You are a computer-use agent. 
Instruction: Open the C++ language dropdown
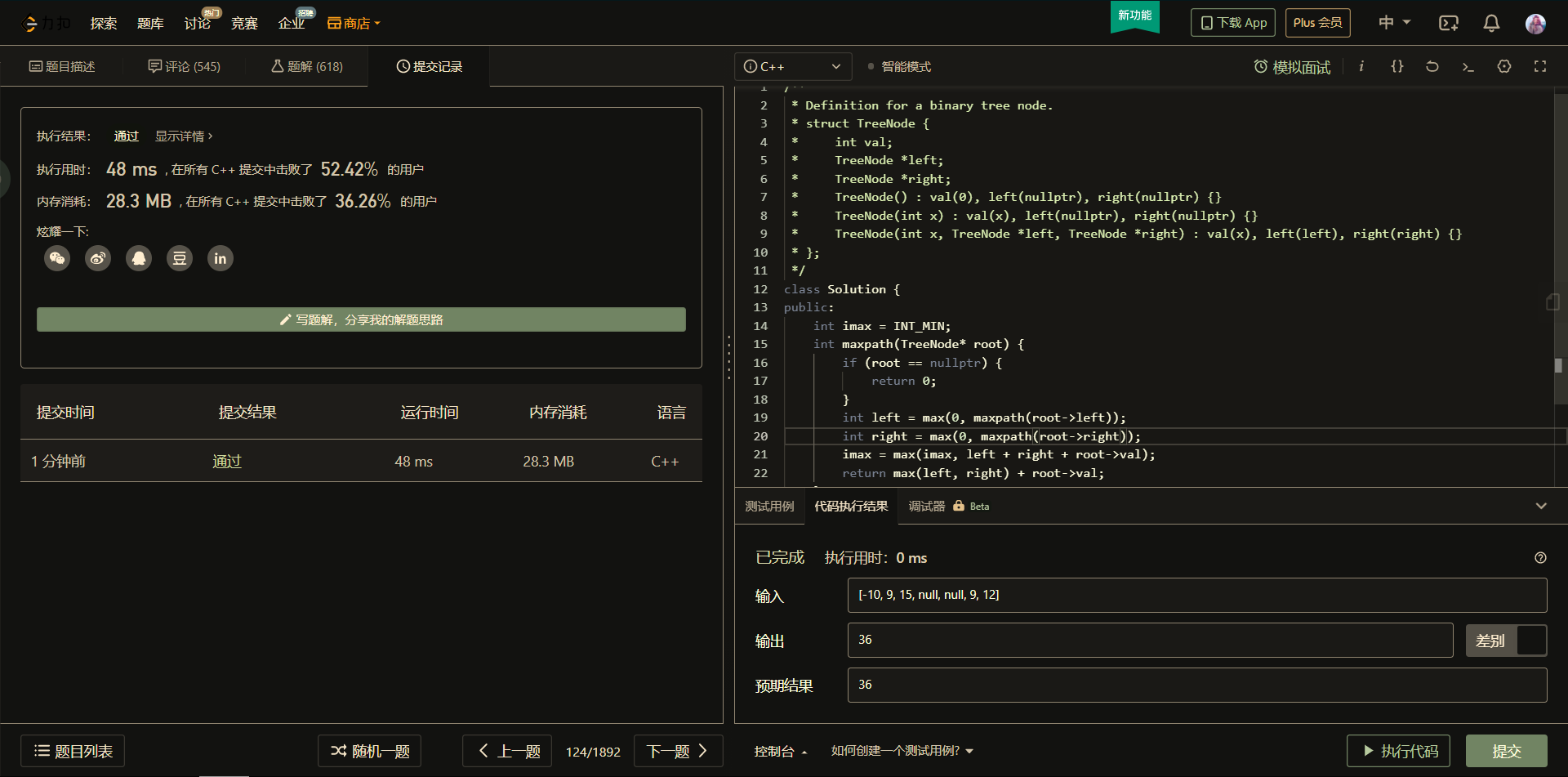[x=792, y=67]
